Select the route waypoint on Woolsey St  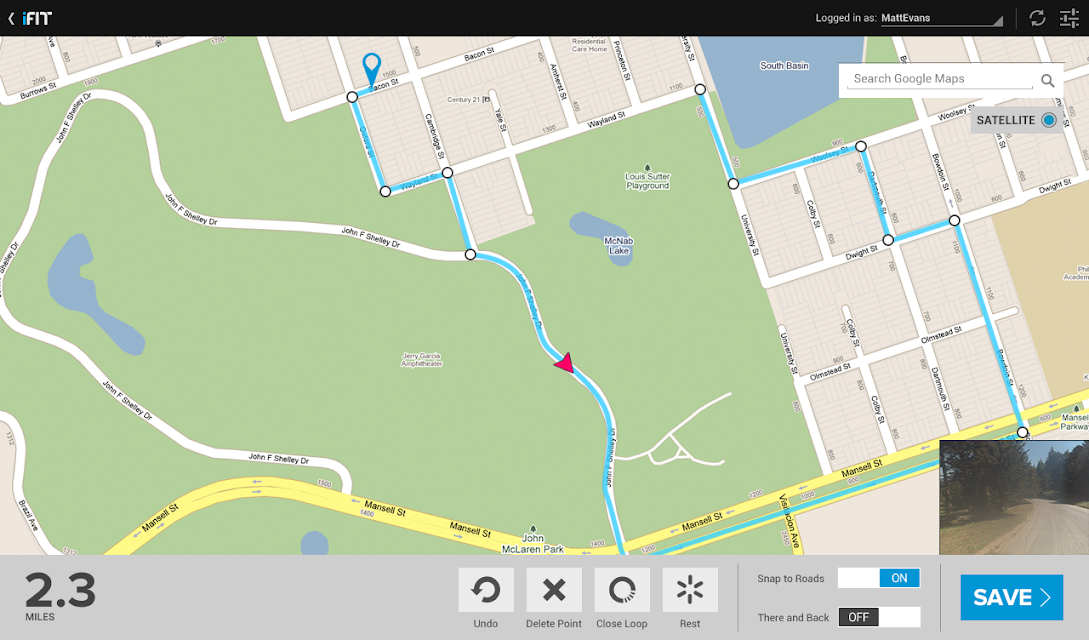click(x=861, y=146)
